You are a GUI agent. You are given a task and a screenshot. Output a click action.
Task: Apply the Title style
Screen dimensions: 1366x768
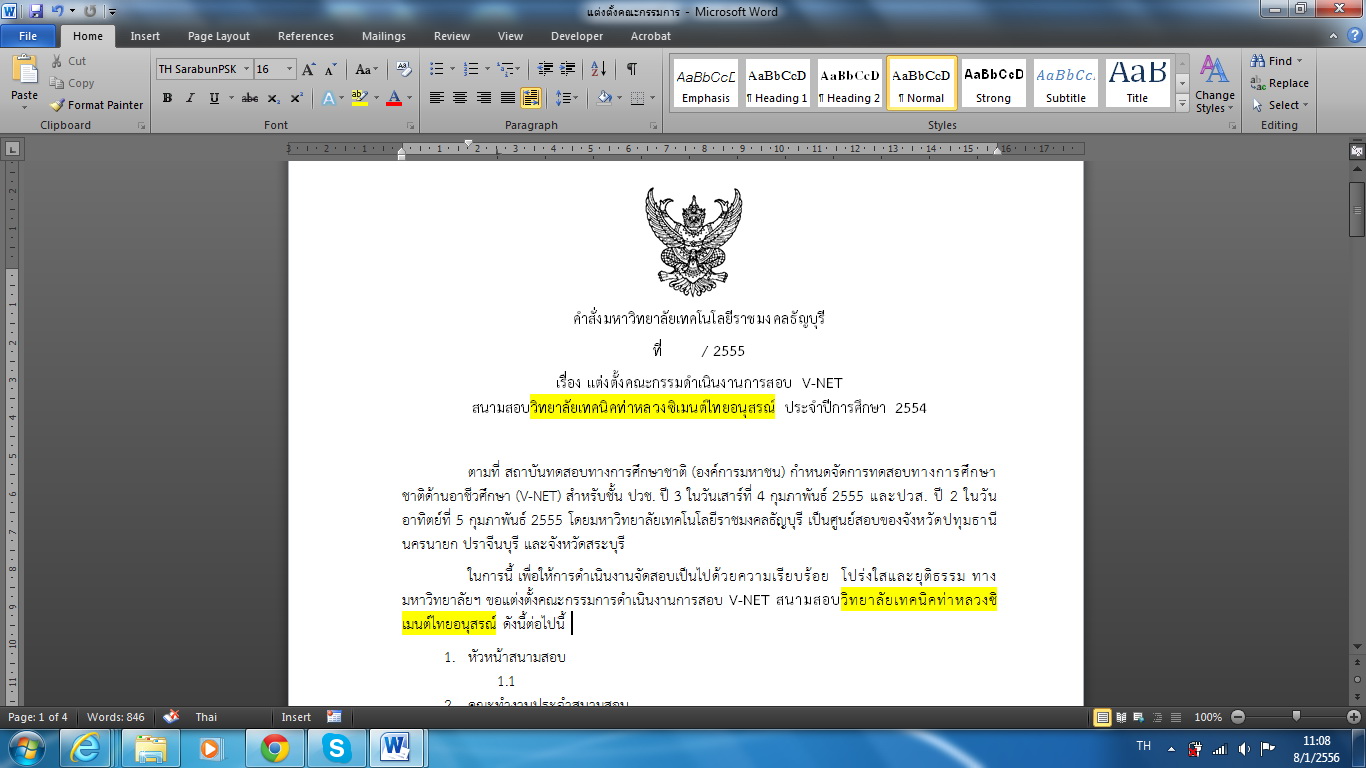[1137, 83]
